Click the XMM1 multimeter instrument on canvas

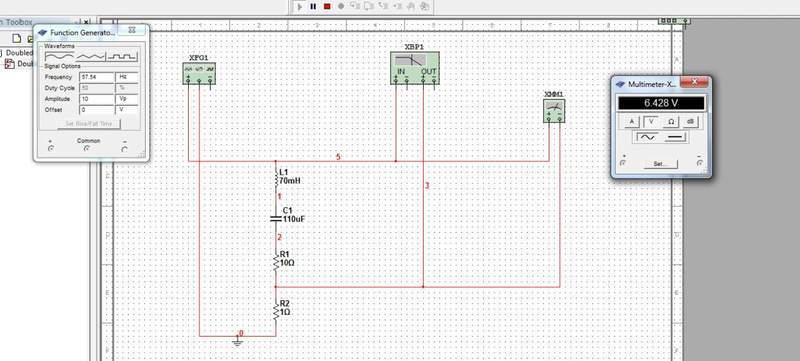(x=554, y=111)
